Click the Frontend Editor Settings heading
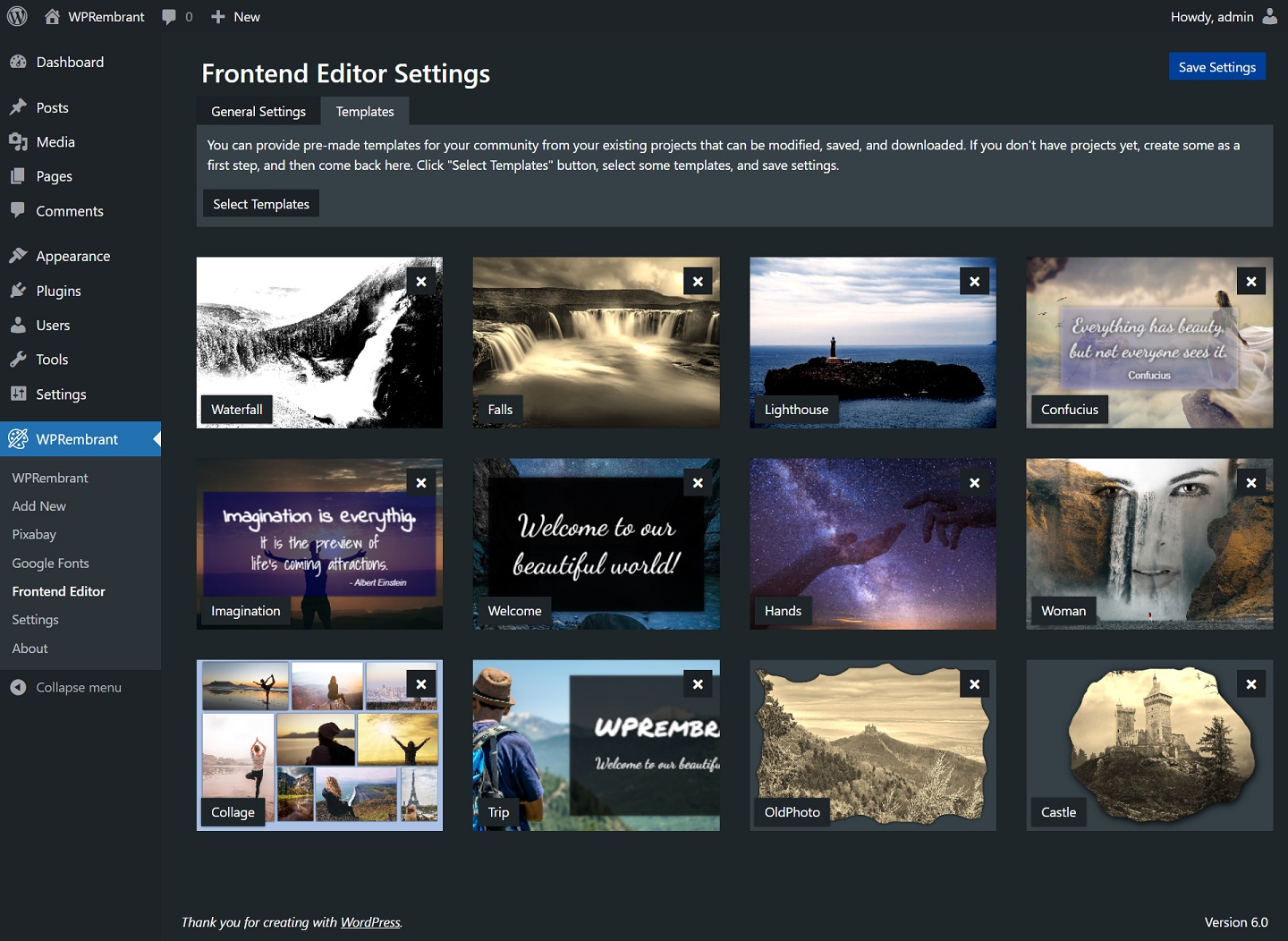 (345, 73)
